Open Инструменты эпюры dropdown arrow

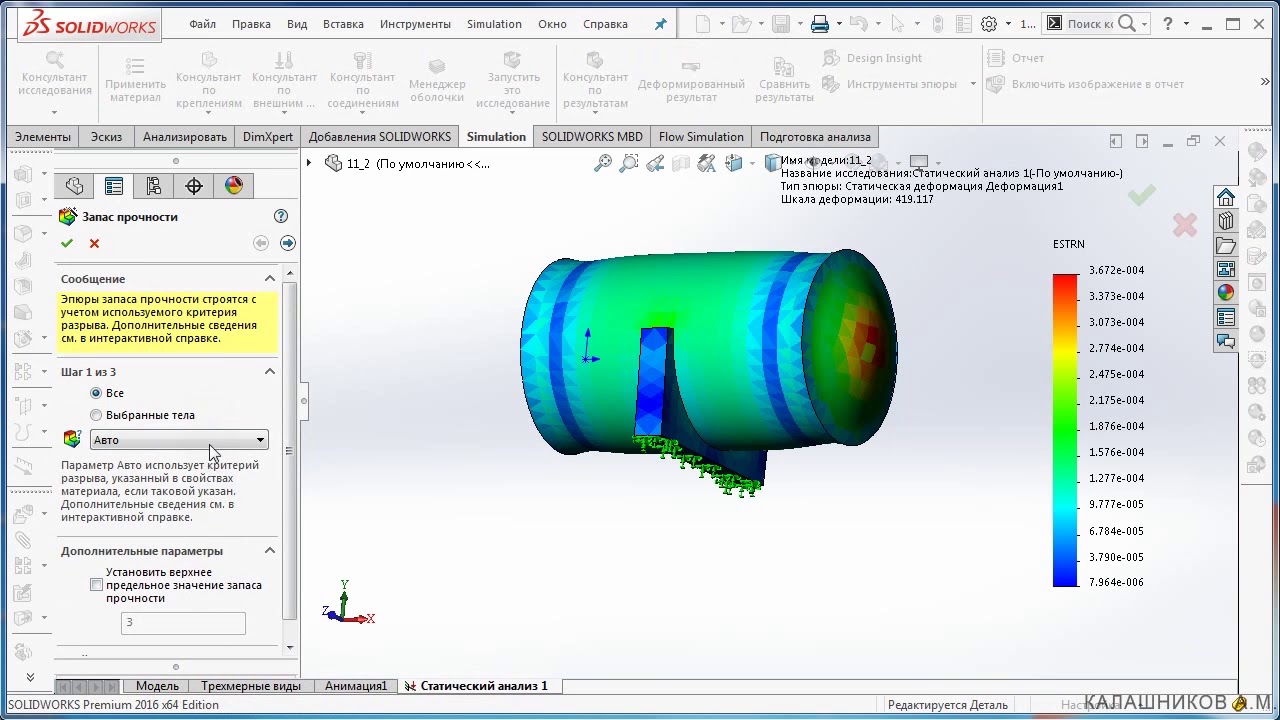point(973,84)
